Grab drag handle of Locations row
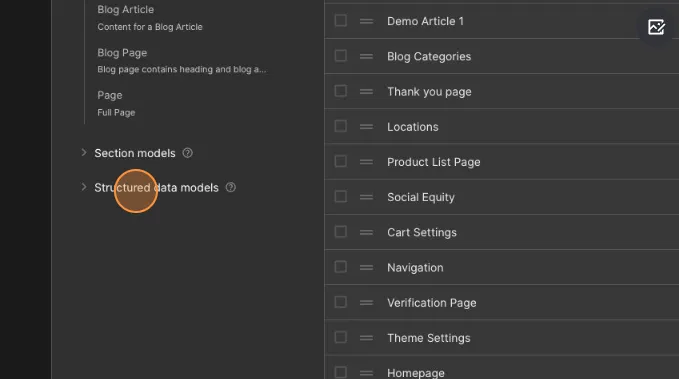Viewport: 679px width, 379px height. [366, 126]
